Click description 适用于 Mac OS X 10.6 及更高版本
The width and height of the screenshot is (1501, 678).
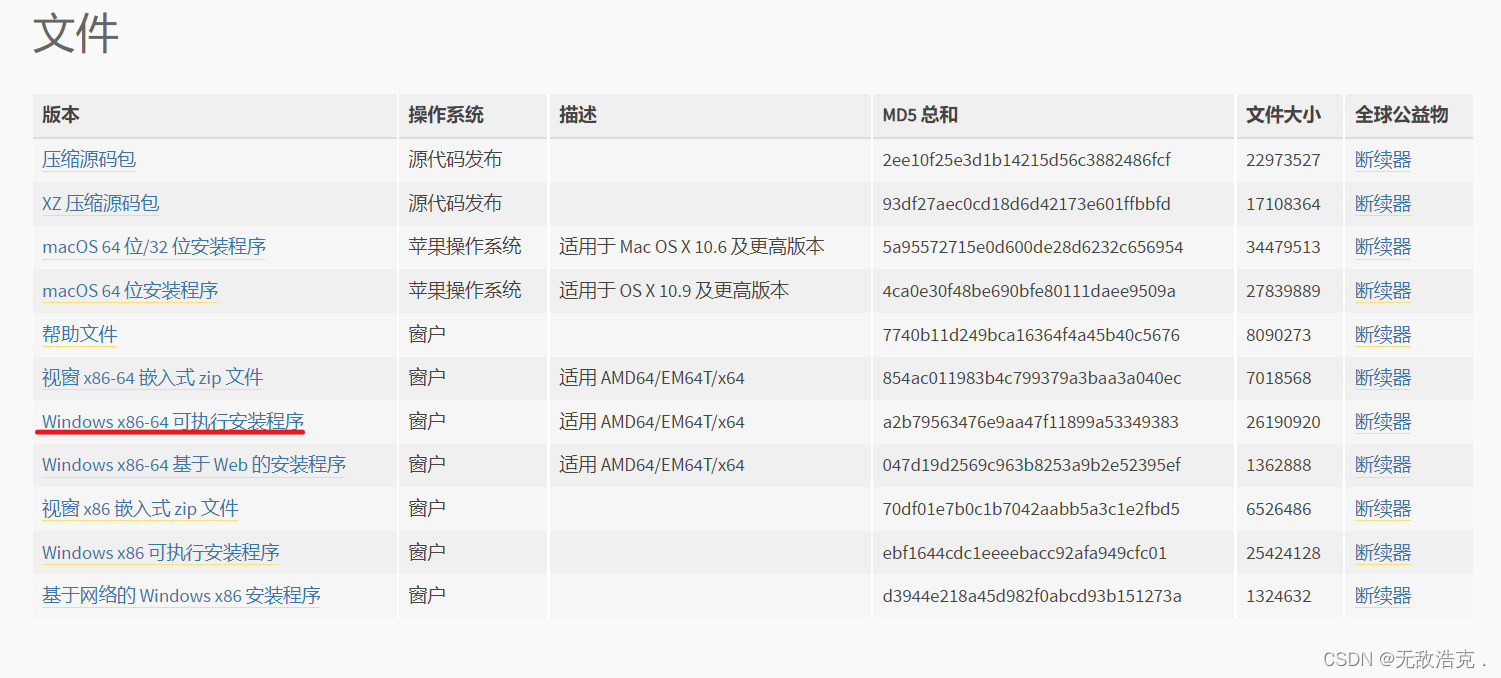(x=692, y=246)
